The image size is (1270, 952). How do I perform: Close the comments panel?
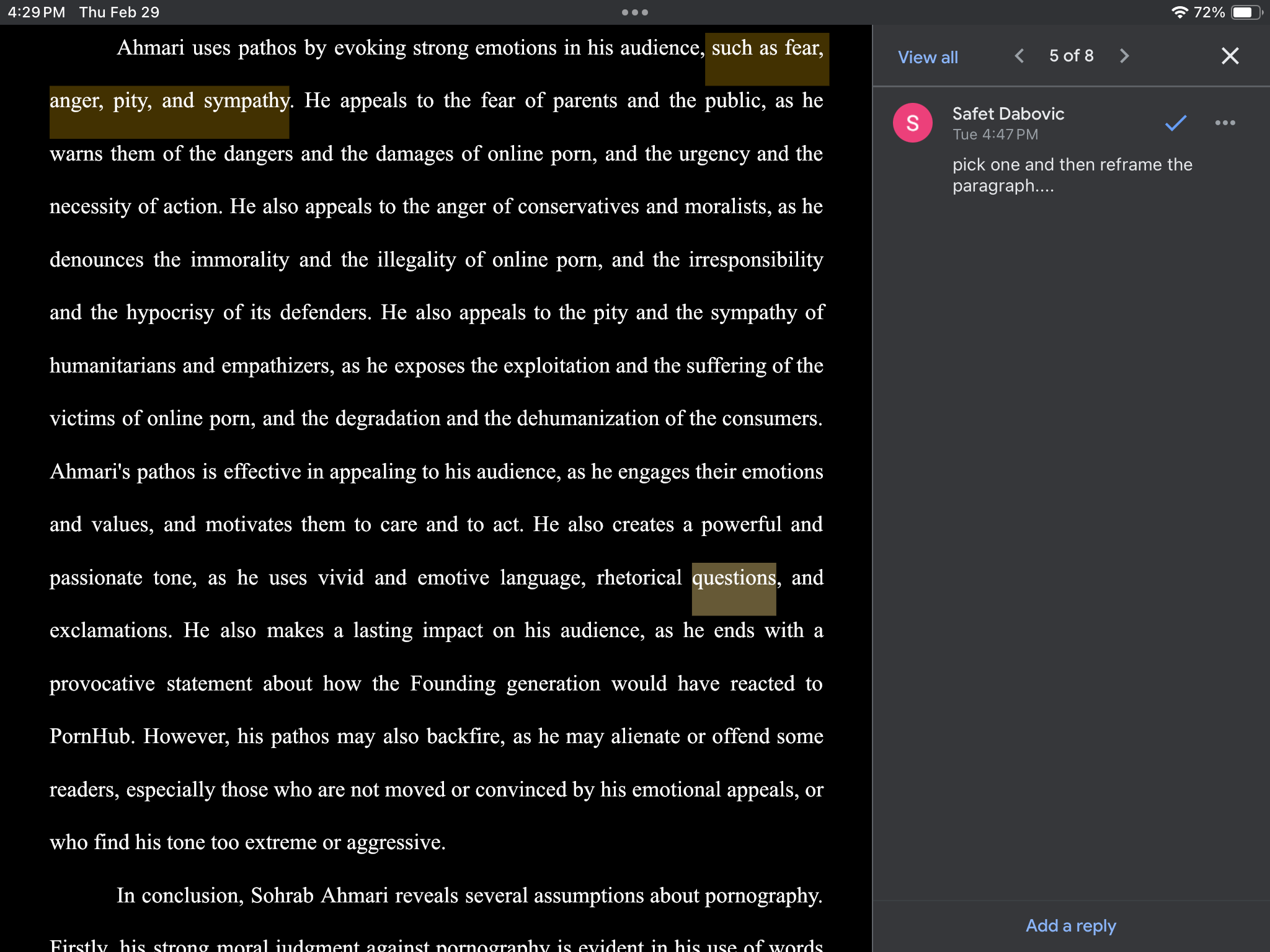[1230, 56]
